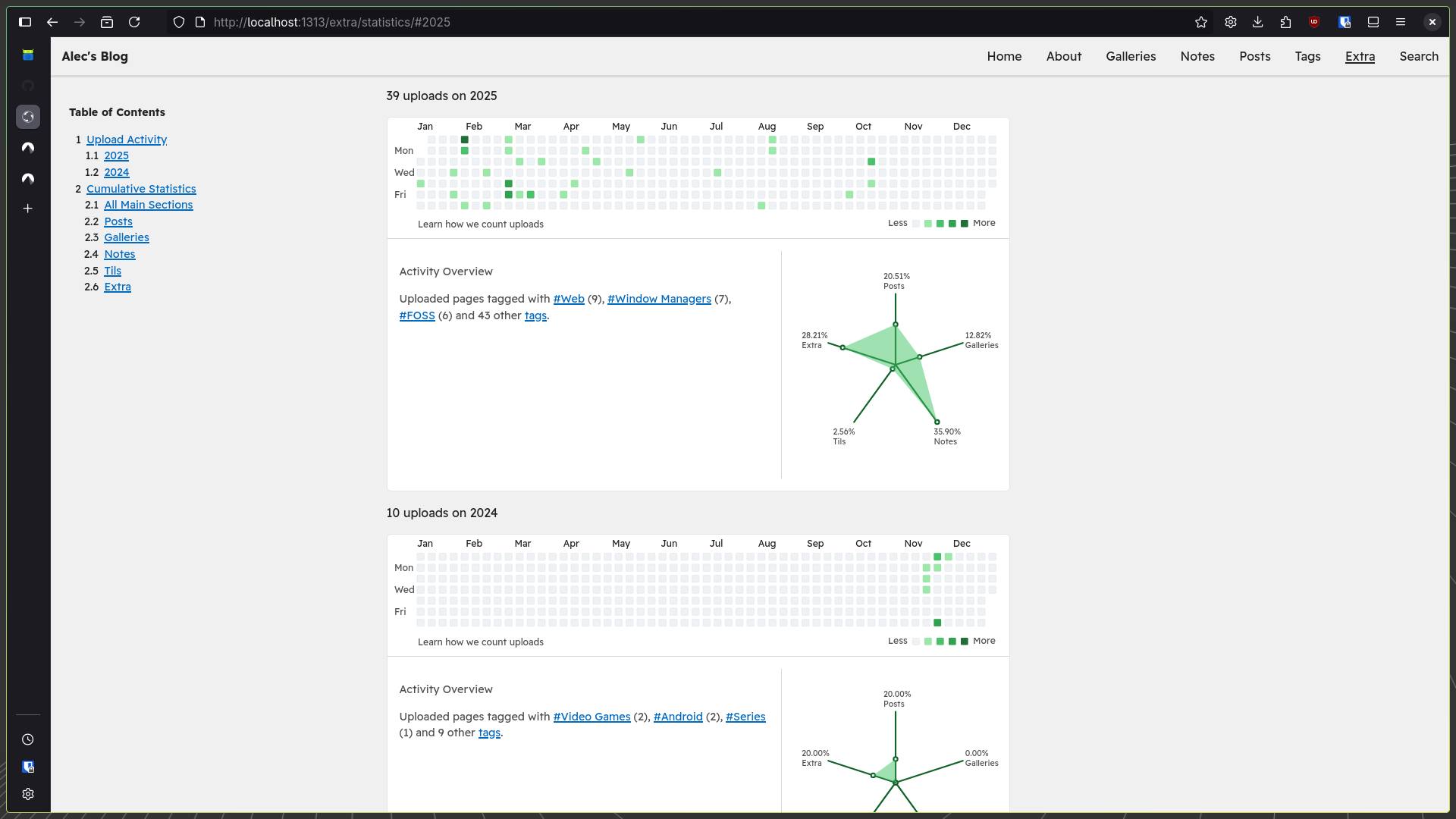Image resolution: width=1456 pixels, height=819 pixels.
Task: Toggle the sidebar panel at top left
Action: pos(25,22)
